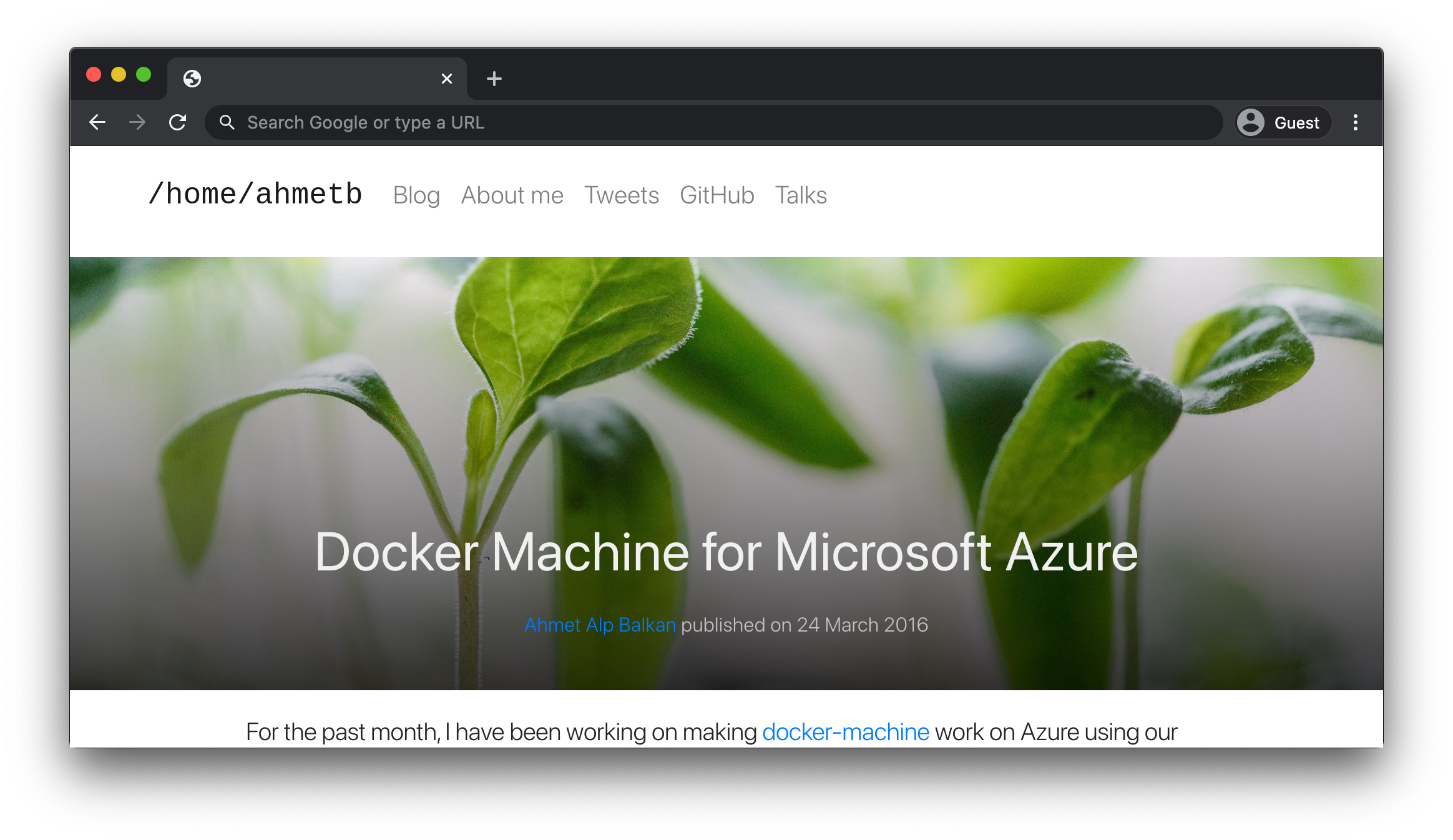
Task: Go to the Tweets link
Action: [622, 195]
